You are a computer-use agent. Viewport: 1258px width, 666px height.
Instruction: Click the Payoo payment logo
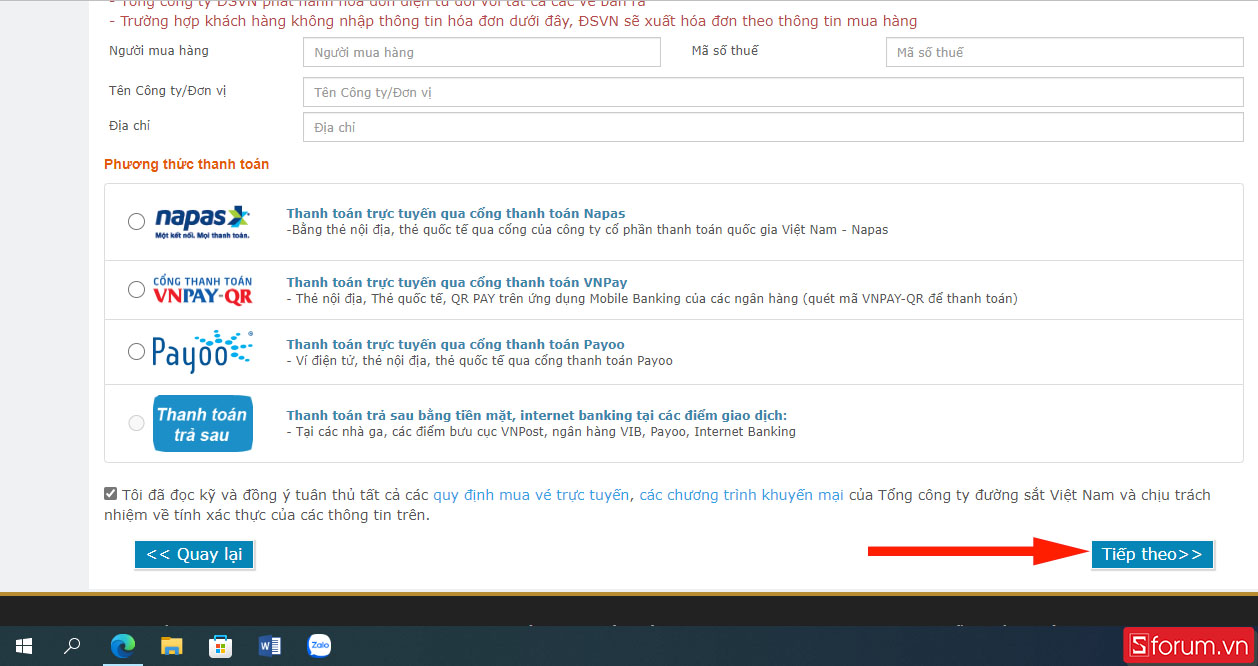(202, 352)
